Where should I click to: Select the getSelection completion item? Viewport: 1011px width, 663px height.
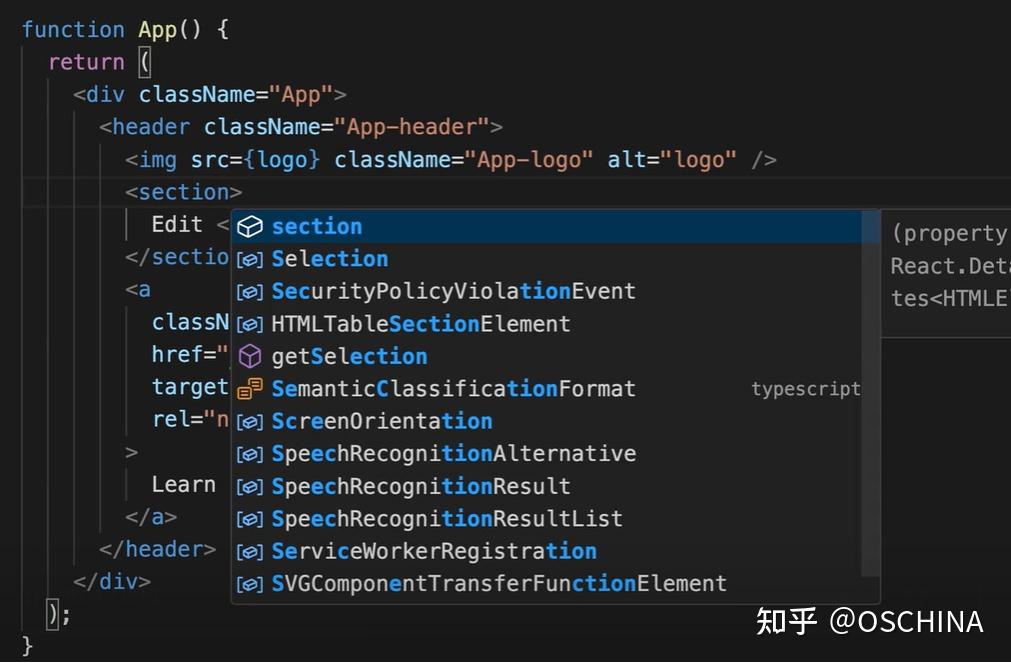coord(349,357)
